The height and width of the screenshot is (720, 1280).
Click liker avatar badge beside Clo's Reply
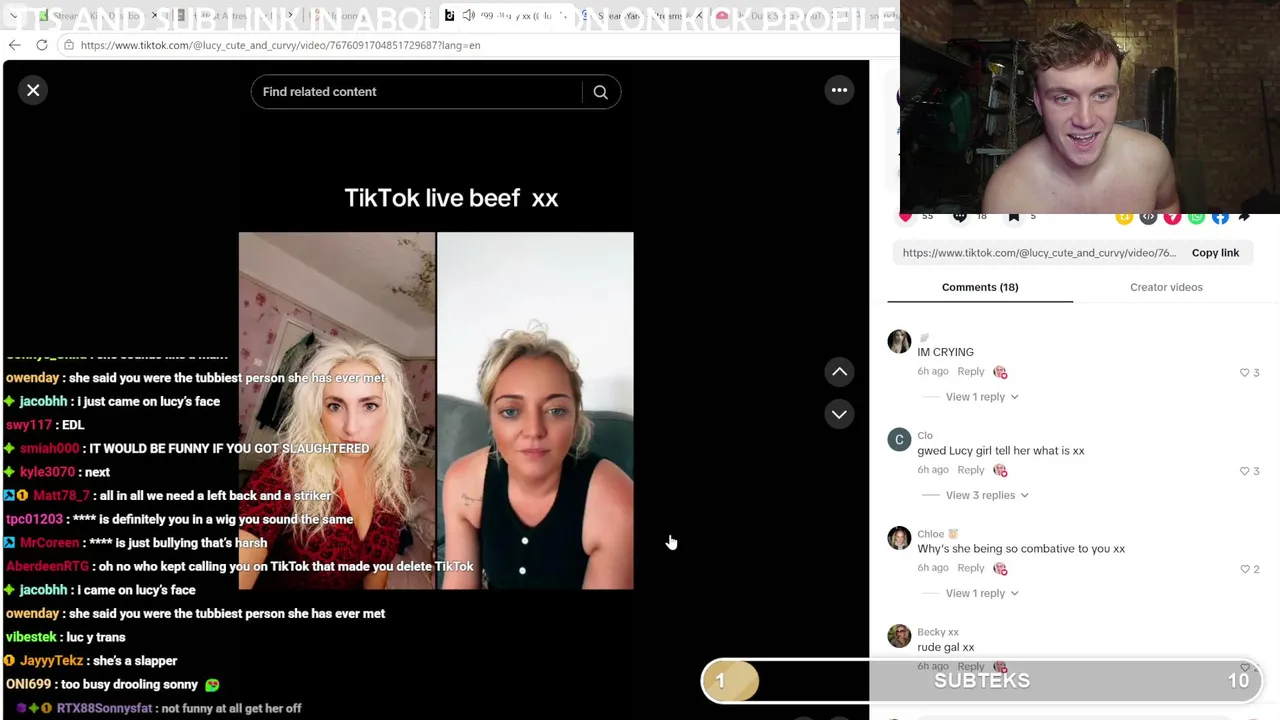1000,470
